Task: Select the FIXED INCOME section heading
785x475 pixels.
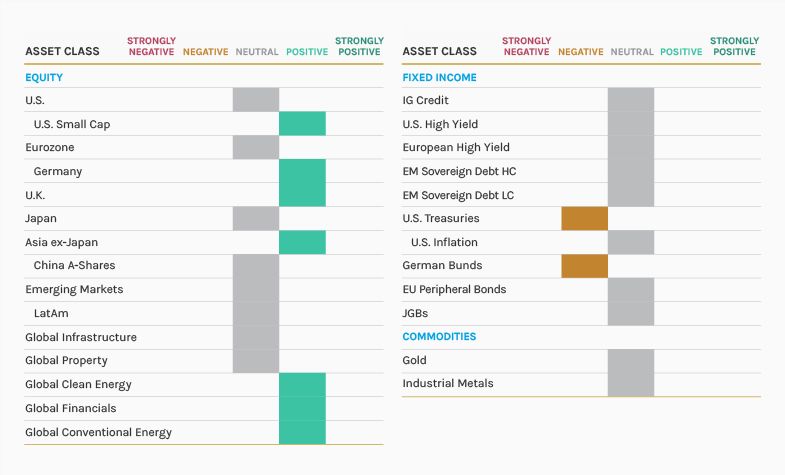Action: pos(439,77)
